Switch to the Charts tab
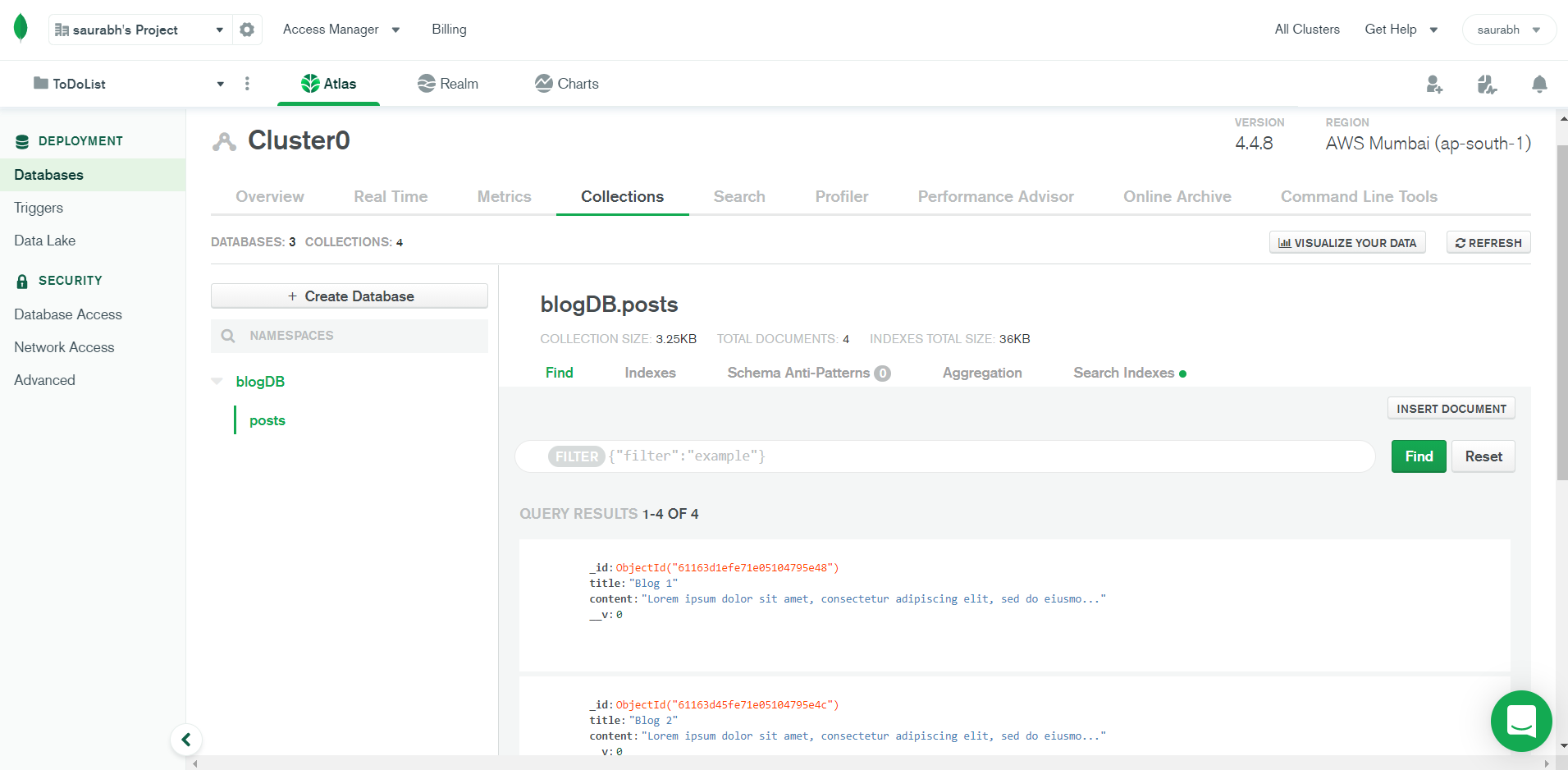 (567, 84)
